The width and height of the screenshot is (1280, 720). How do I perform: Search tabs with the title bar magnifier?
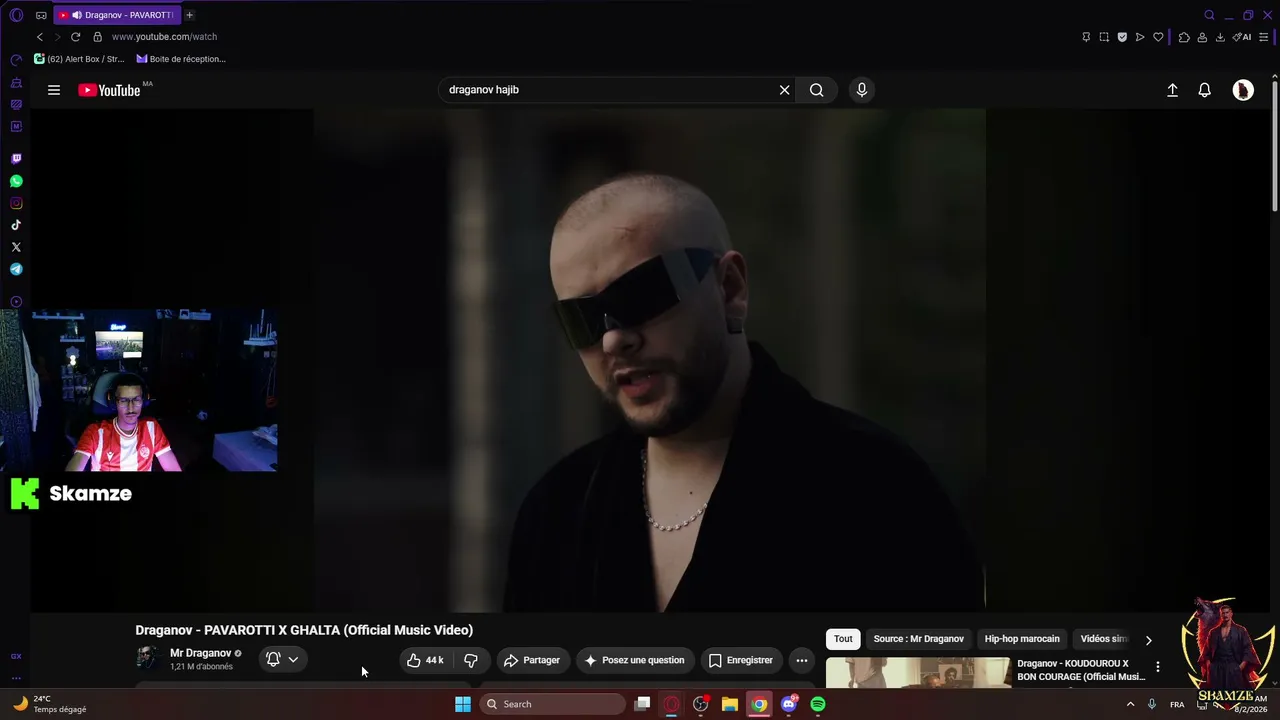1209,15
